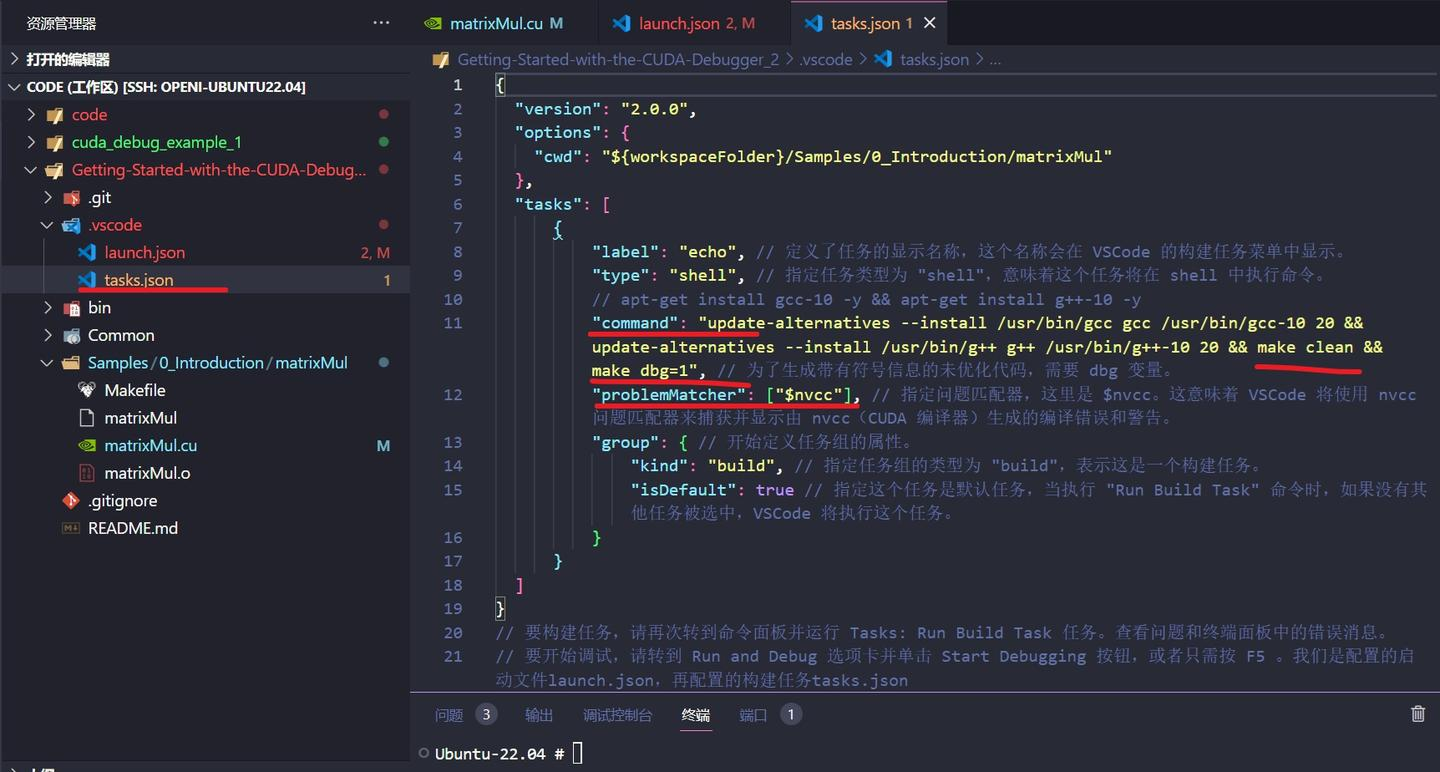
Task: Click the code folder icon
Action: pos(55,115)
